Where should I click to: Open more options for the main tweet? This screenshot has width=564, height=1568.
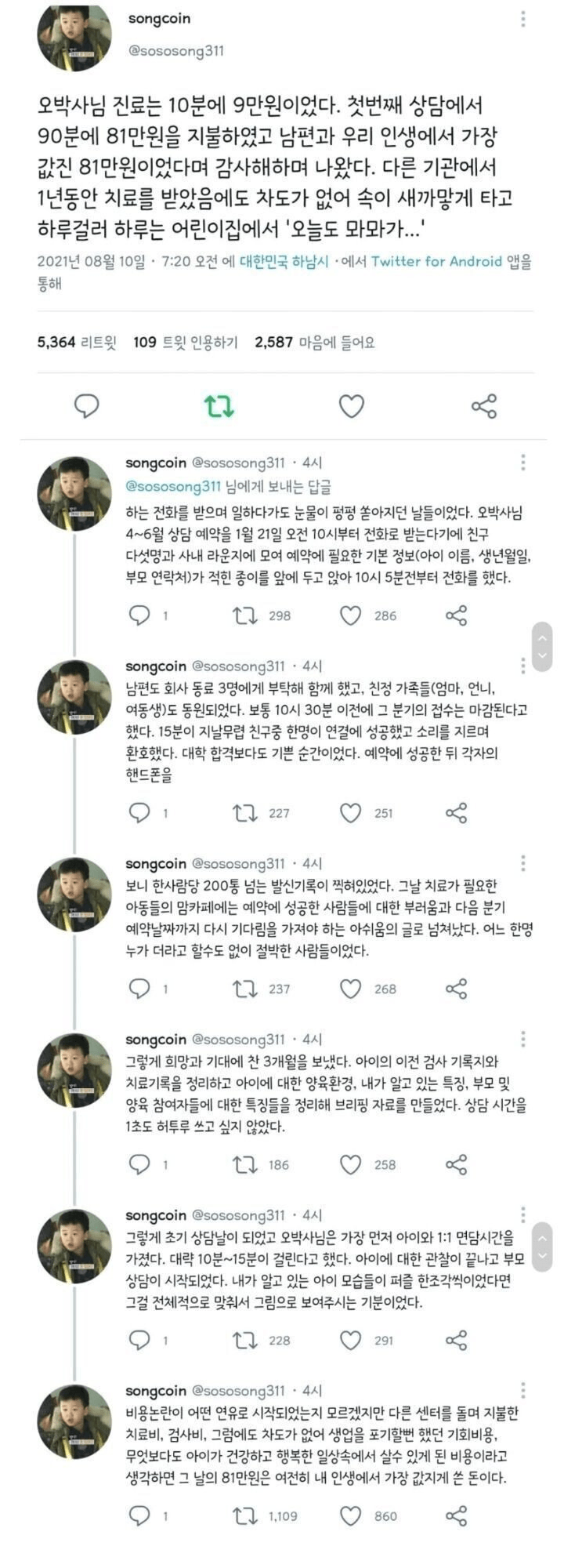(523, 20)
